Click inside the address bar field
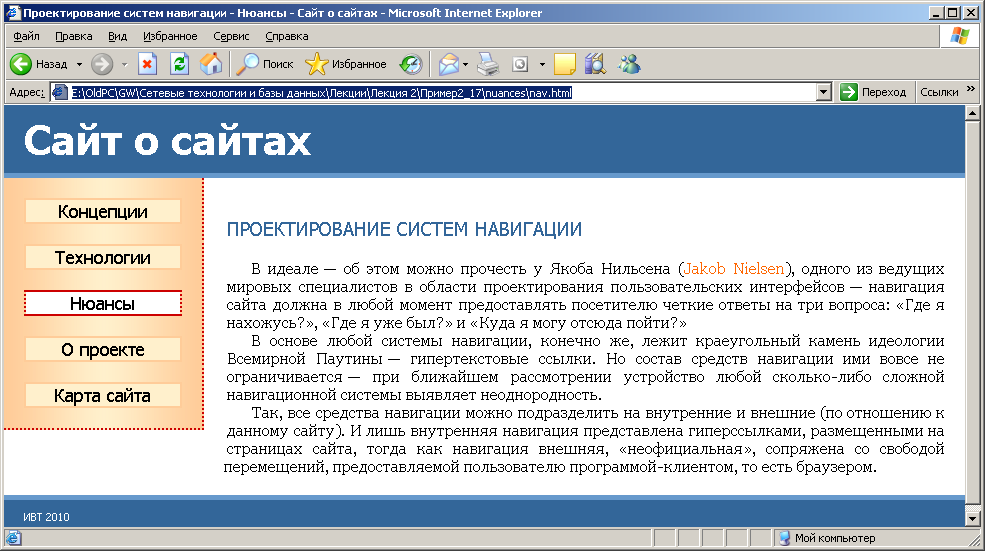 [x=441, y=93]
